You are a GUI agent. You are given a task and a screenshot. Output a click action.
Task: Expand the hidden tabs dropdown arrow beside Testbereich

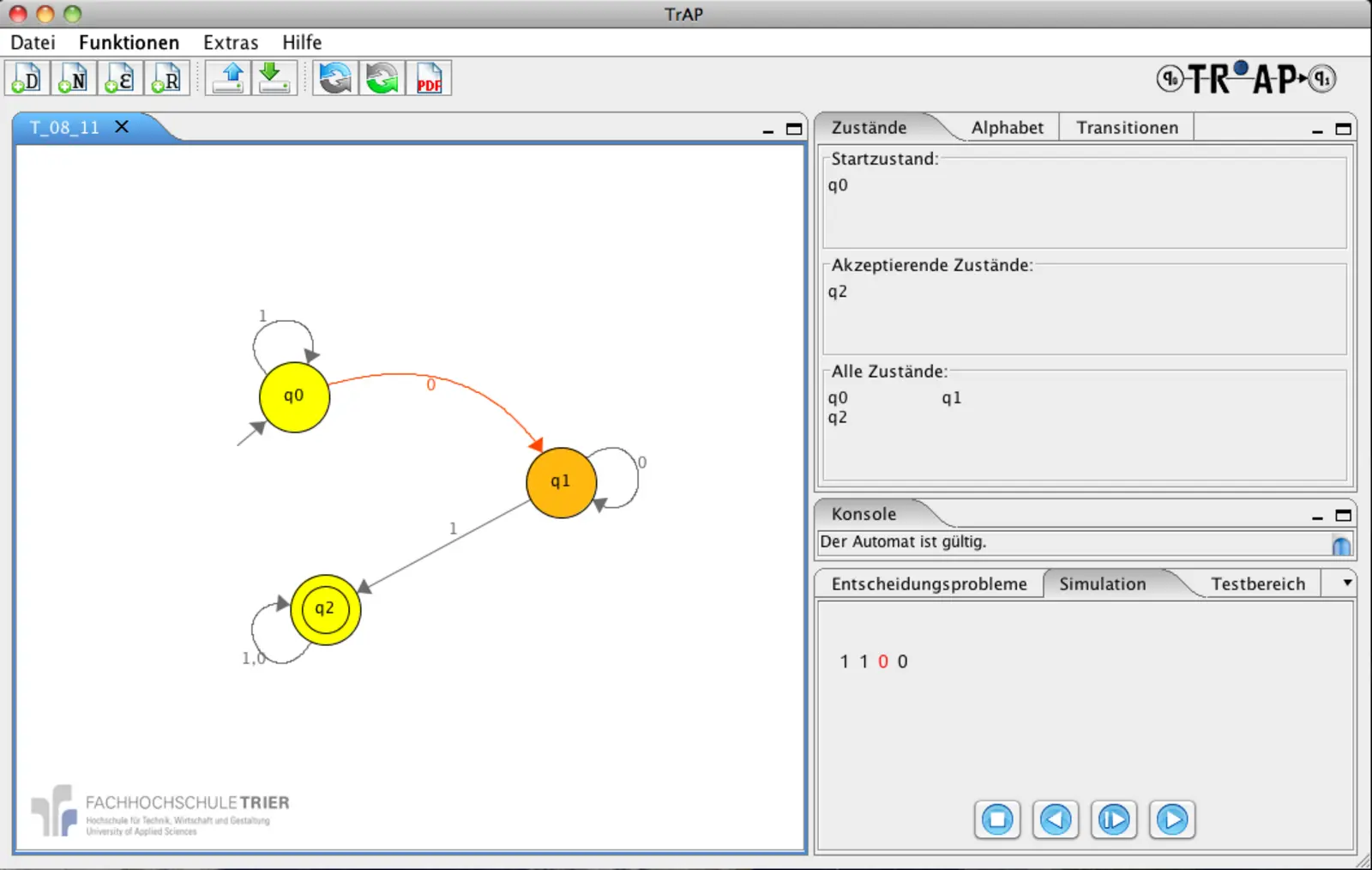tap(1347, 583)
